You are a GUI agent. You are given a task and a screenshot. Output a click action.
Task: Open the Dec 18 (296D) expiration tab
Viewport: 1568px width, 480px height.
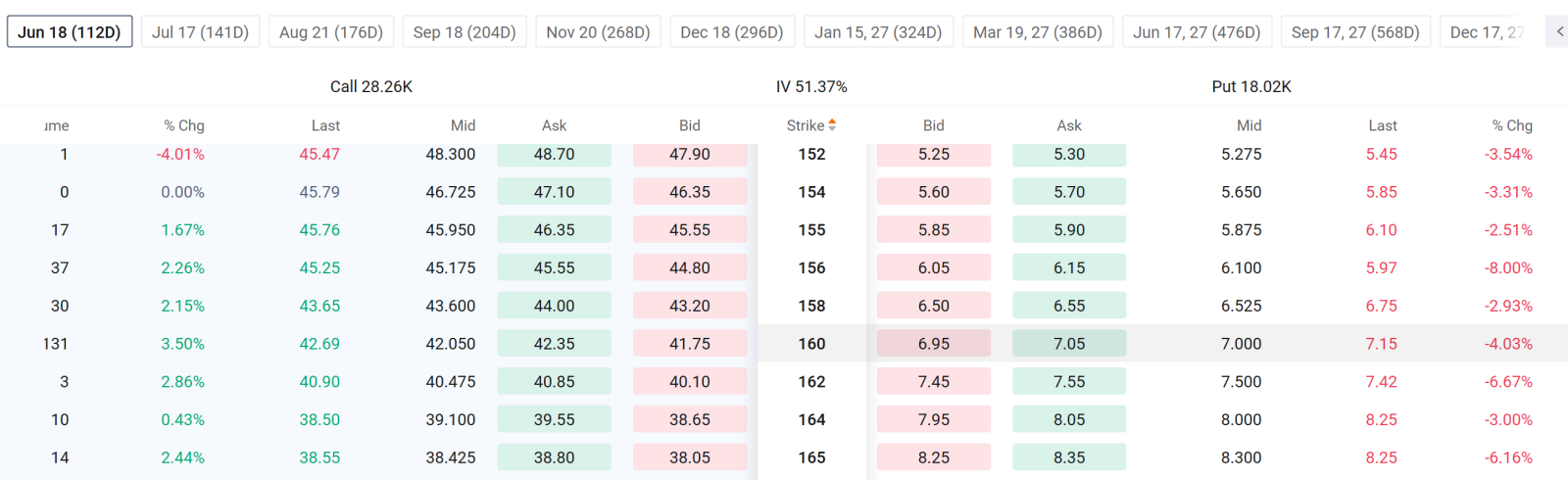(732, 32)
